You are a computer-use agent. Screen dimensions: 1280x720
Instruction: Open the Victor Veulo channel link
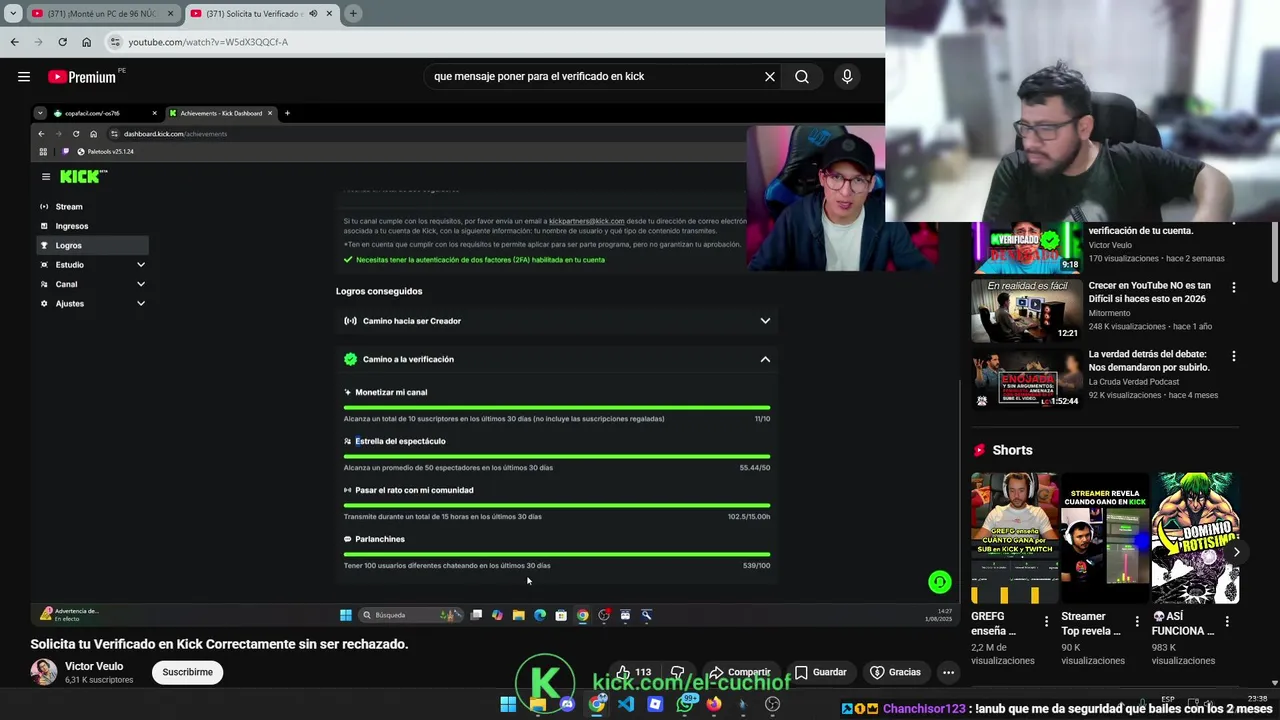(94, 666)
